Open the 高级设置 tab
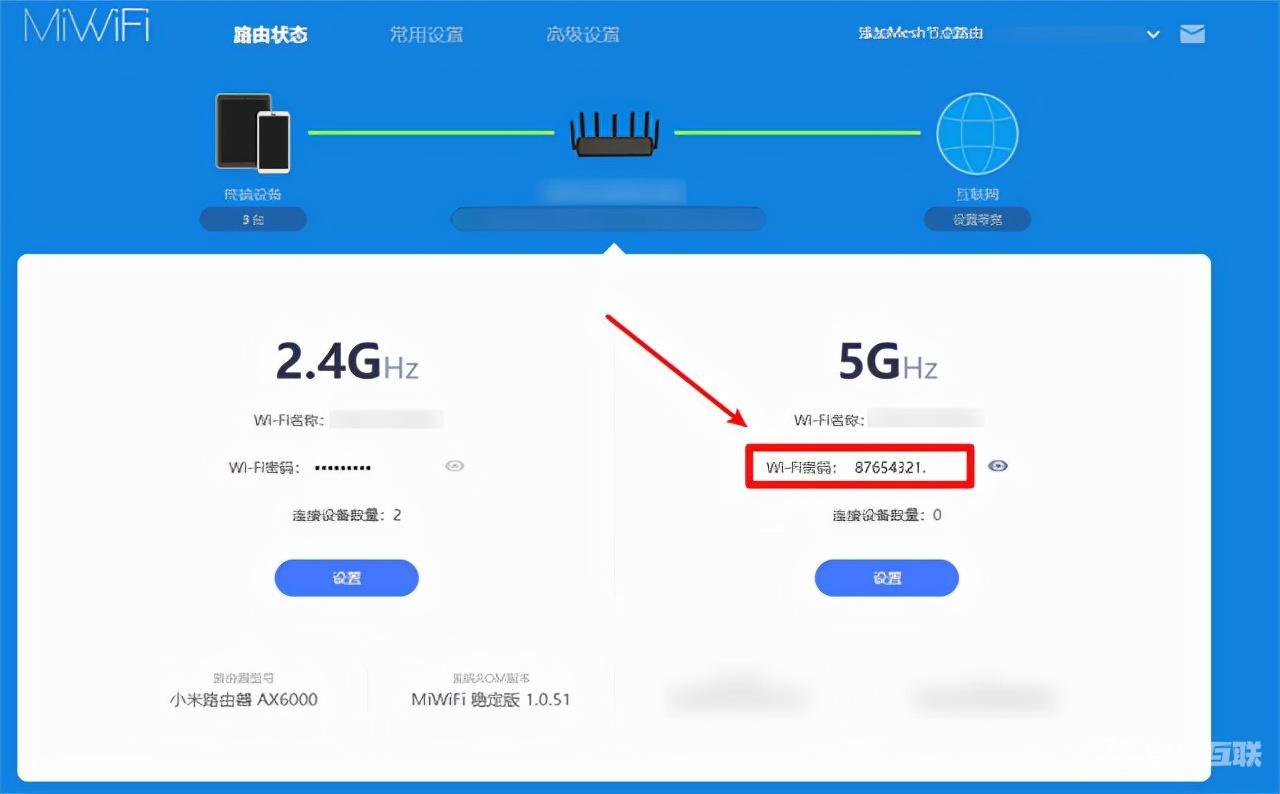 [583, 34]
